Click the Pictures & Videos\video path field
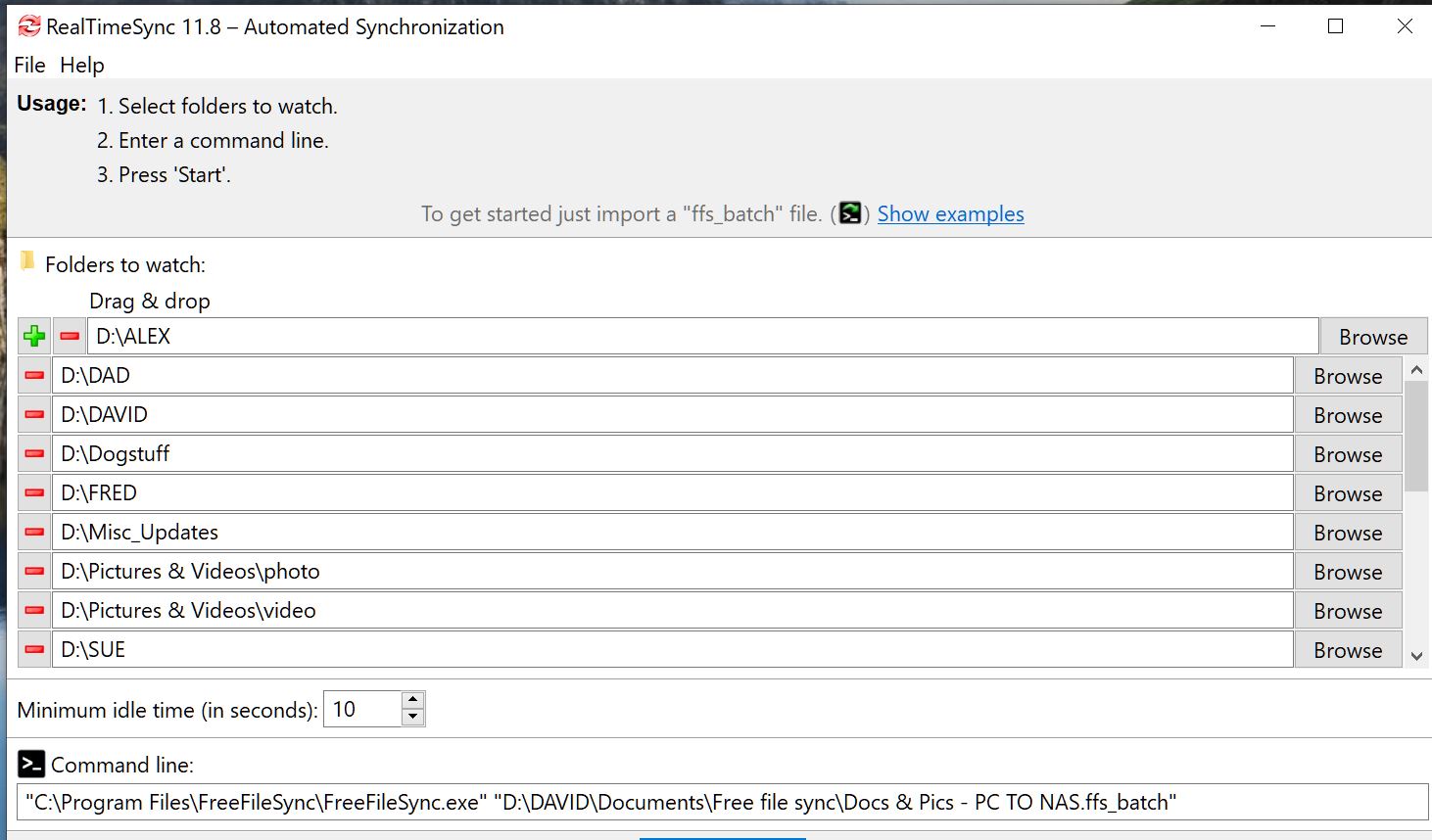Viewport: 1432px width, 840px height. 672,611
